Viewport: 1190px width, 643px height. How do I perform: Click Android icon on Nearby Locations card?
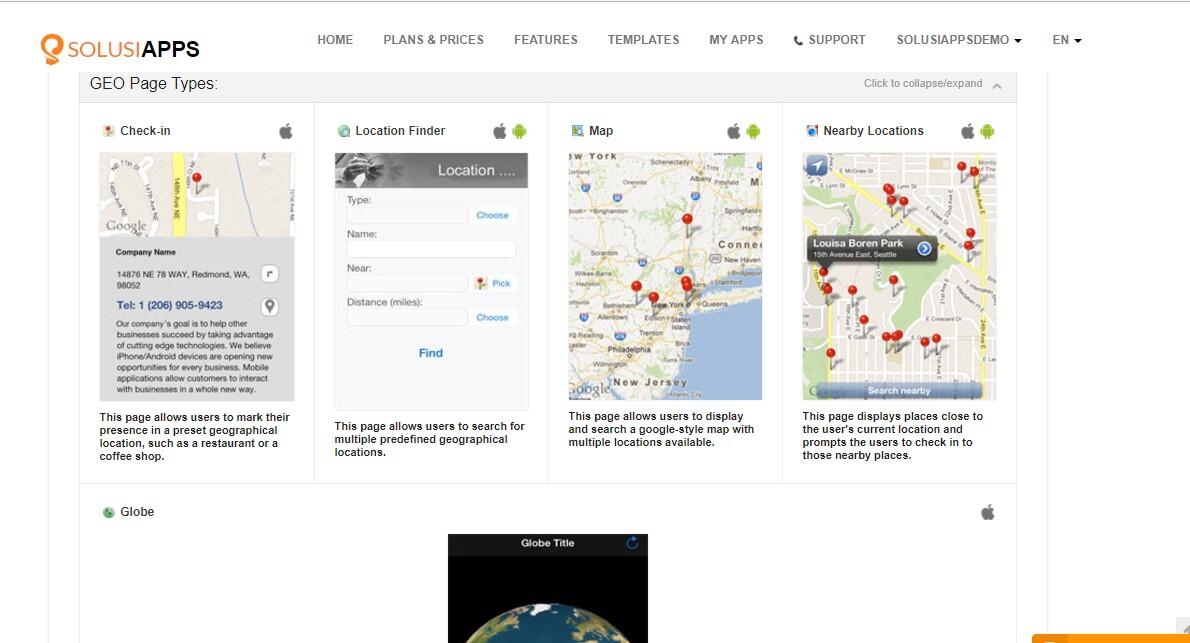pyautogui.click(x=987, y=131)
